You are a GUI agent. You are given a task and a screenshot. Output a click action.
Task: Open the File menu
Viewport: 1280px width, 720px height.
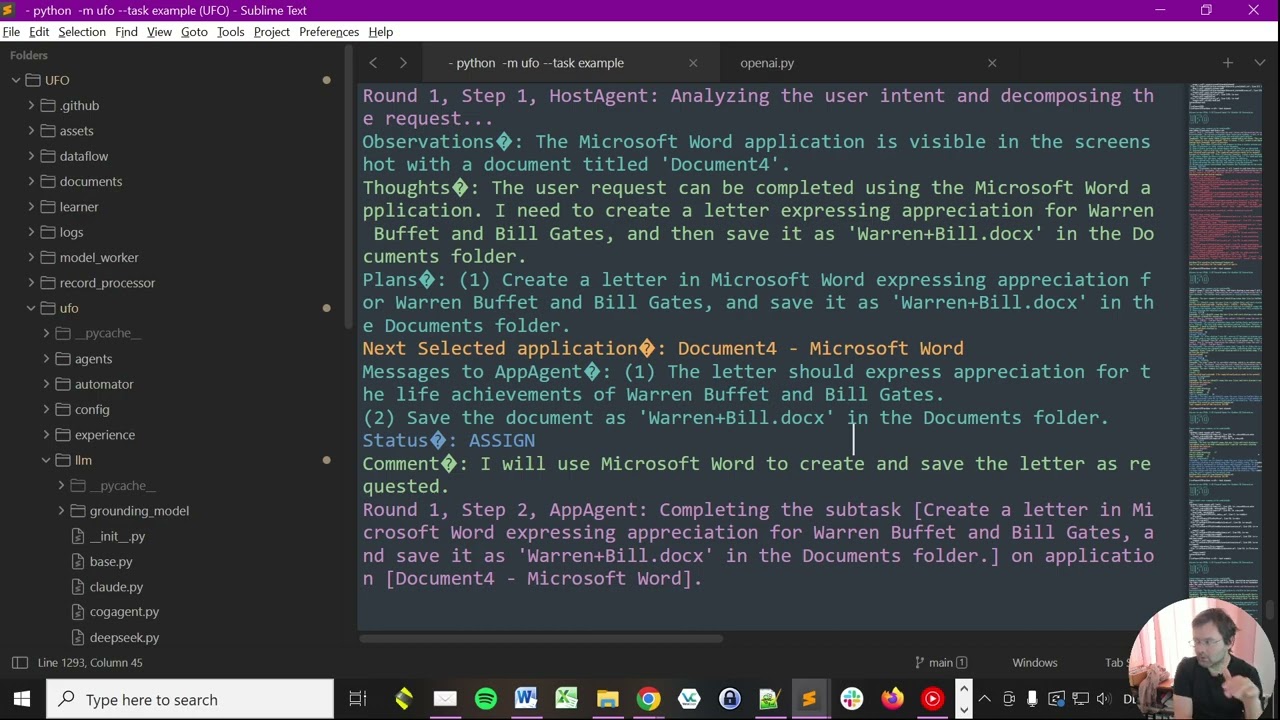click(x=11, y=32)
